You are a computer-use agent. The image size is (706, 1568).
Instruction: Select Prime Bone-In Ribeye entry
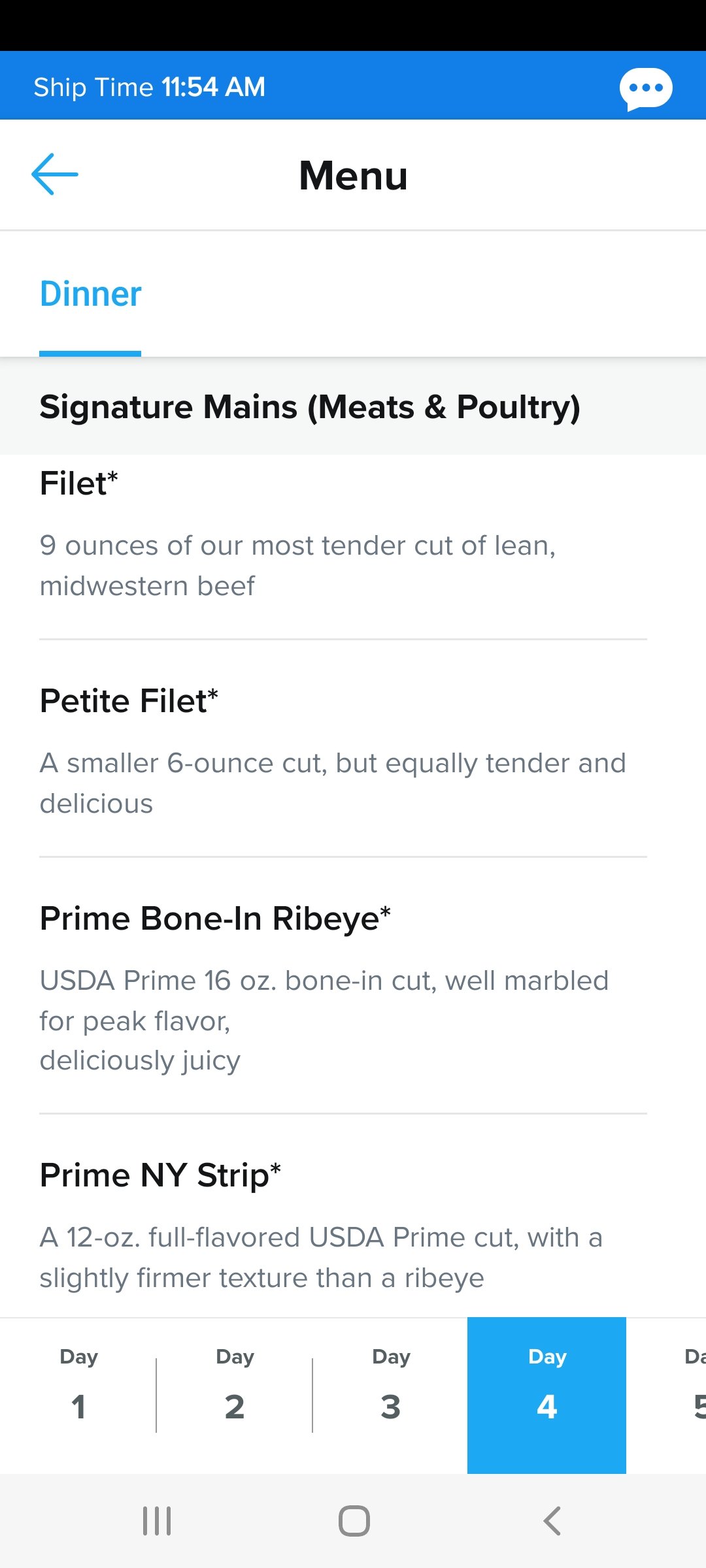343,986
